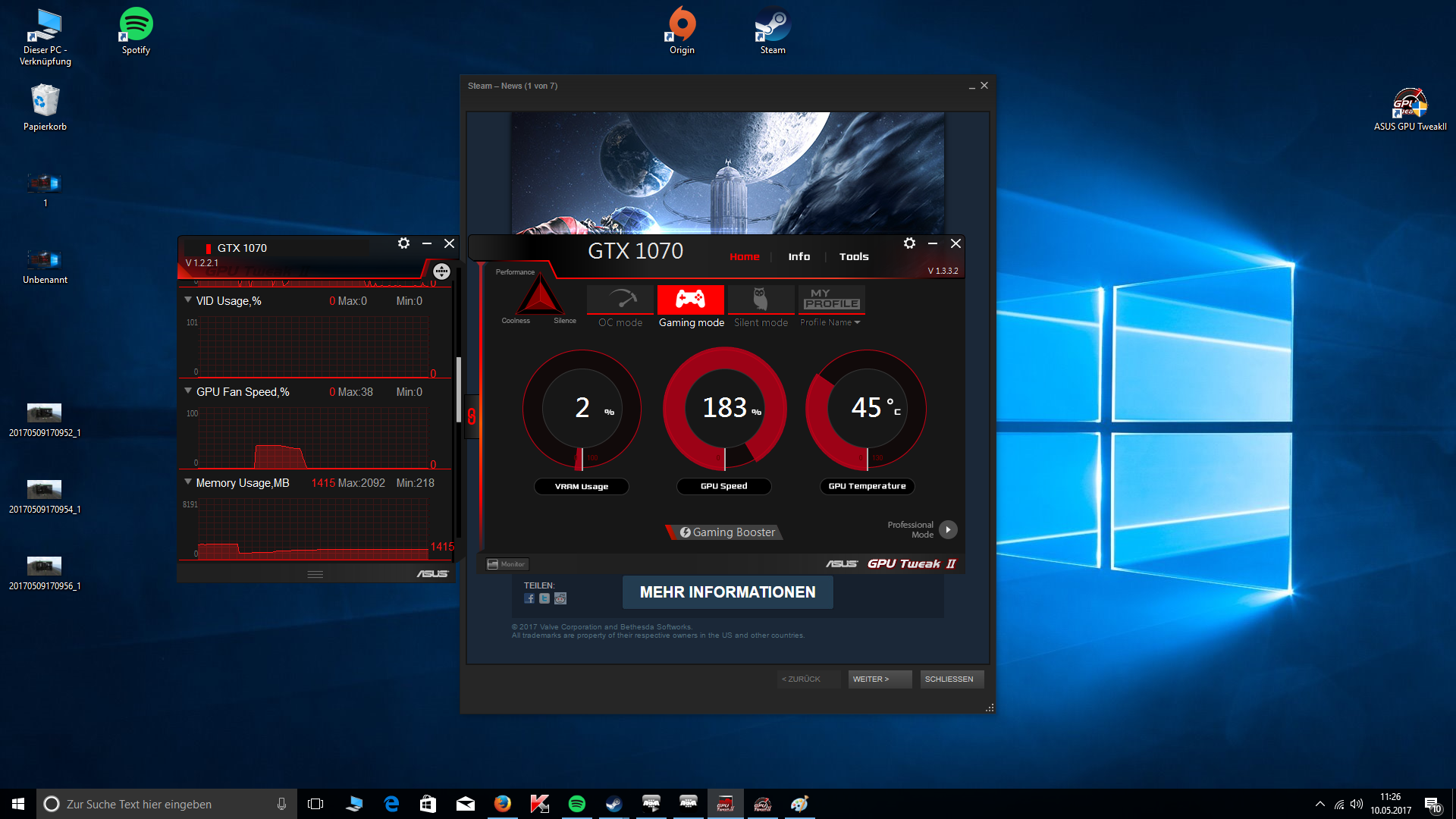
Task: Click round drag icon in monitor panel
Action: (x=441, y=271)
